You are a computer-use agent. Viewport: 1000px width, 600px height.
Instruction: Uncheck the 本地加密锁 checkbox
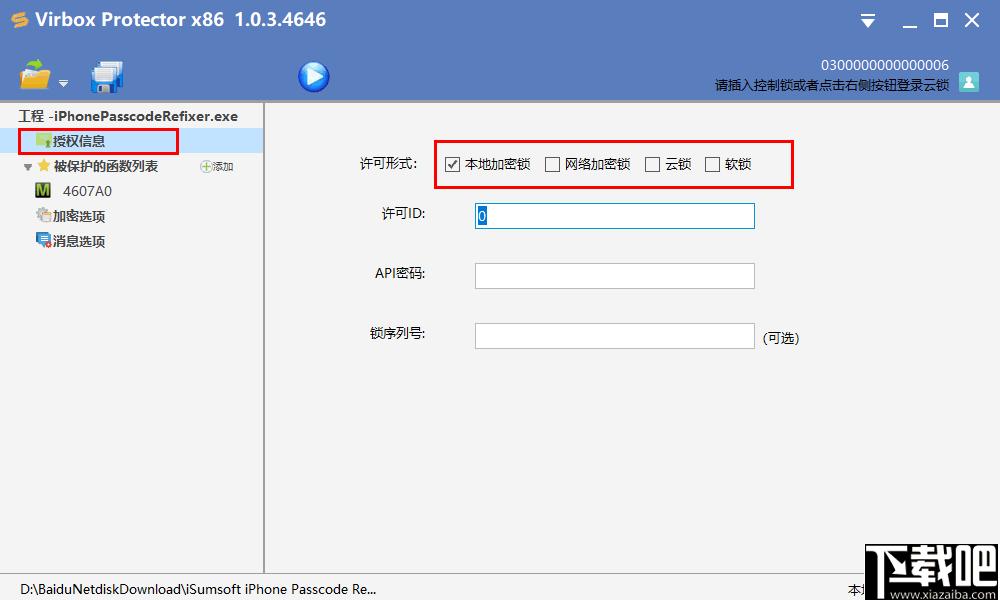click(452, 165)
